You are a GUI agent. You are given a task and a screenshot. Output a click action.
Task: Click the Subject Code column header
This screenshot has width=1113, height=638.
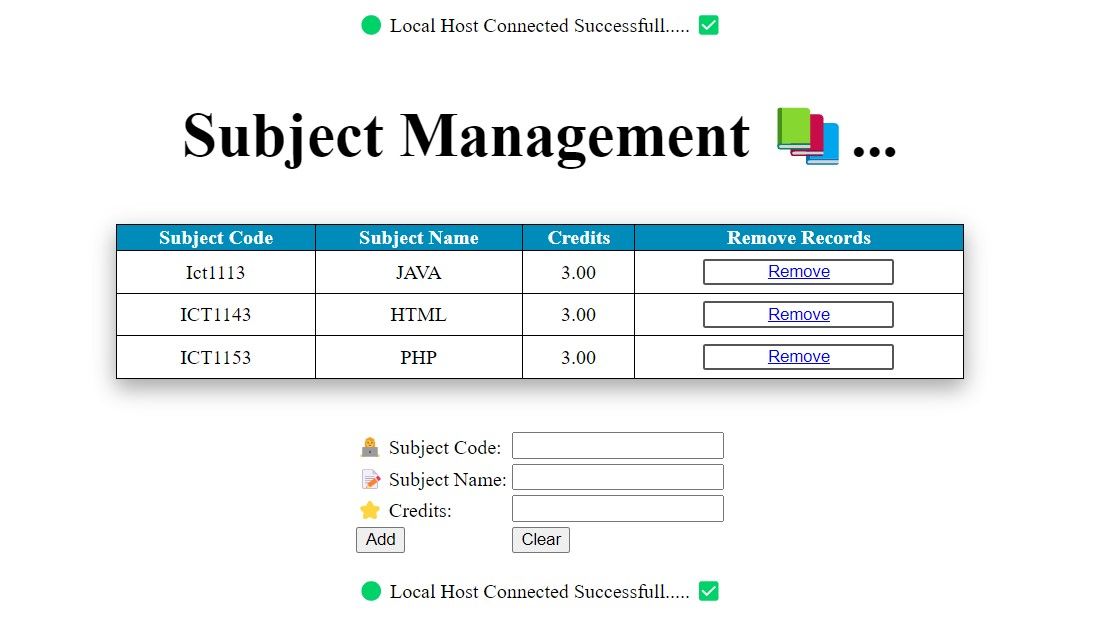coord(215,238)
